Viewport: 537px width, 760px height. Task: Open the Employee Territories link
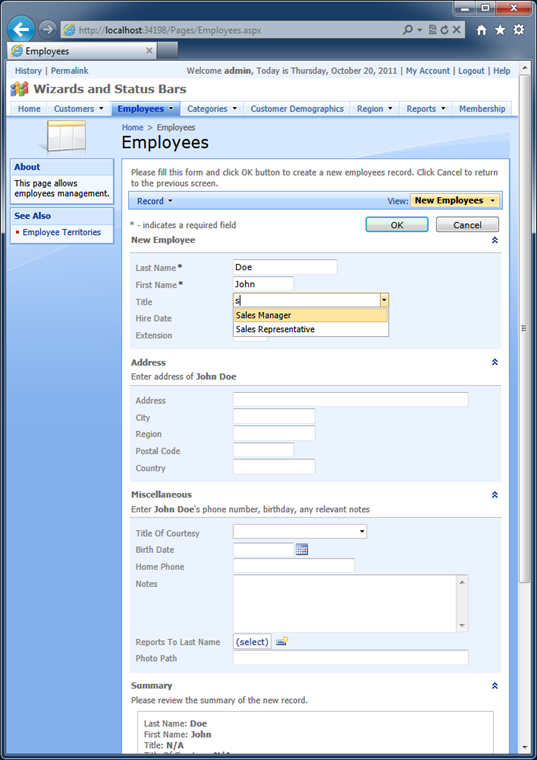tap(62, 232)
